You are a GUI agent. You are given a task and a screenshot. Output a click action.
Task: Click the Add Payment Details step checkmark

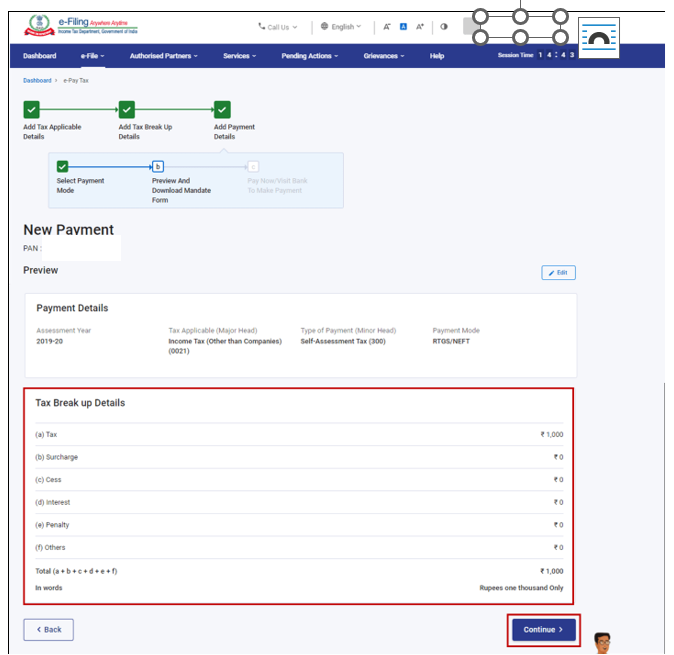(222, 110)
